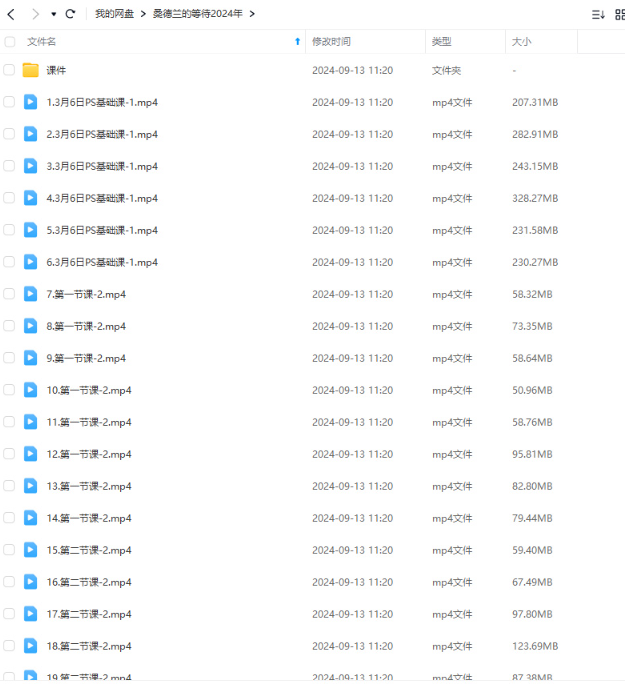Sort by 修改时间 column header
The width and height of the screenshot is (626, 684).
(332, 42)
